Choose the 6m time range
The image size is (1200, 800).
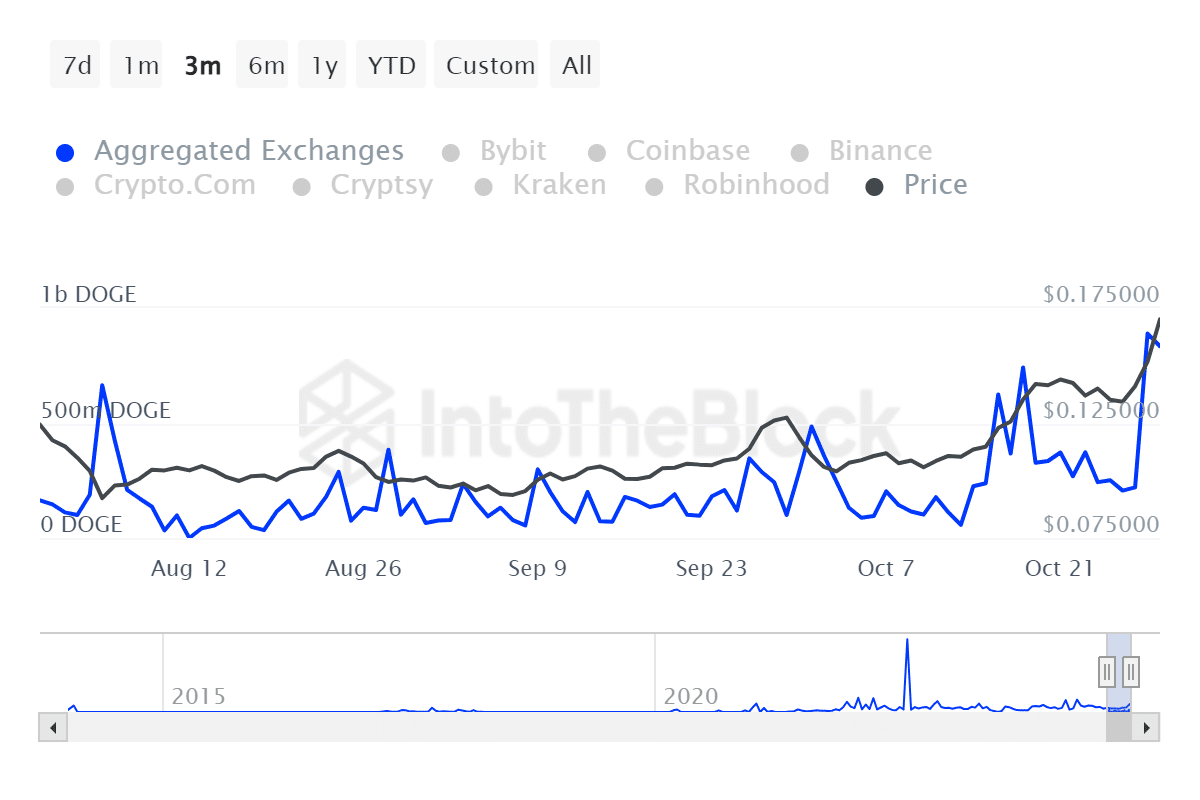click(x=266, y=66)
